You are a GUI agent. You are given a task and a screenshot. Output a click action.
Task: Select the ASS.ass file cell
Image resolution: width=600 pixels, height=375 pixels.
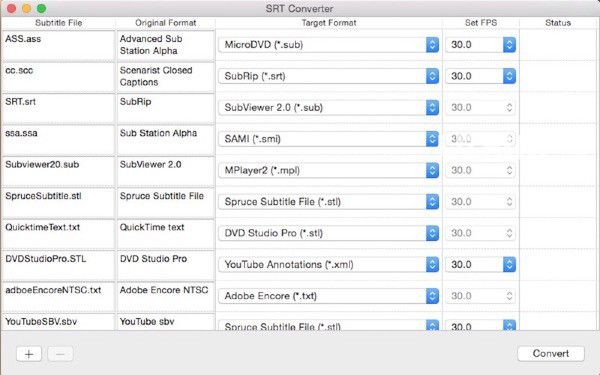click(59, 45)
